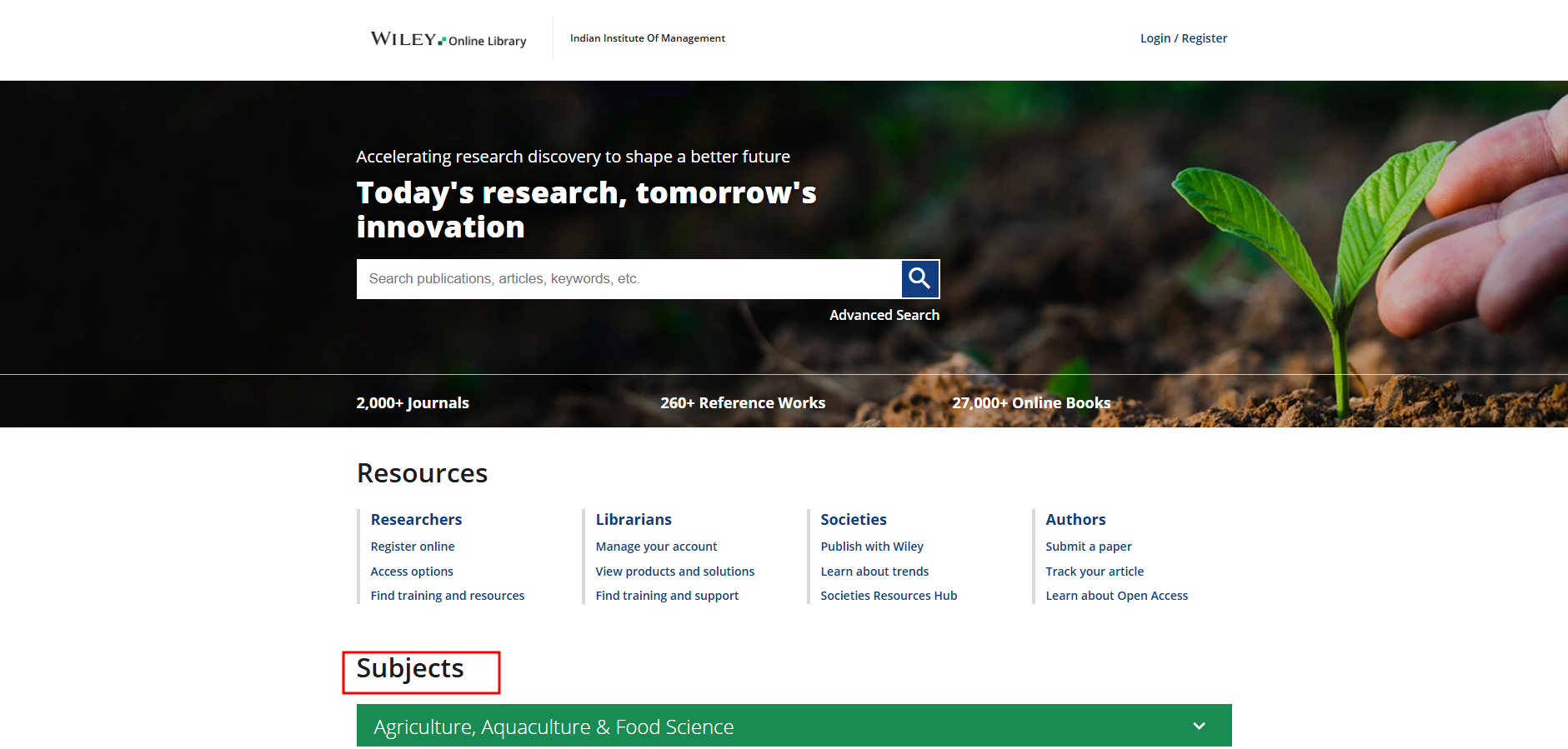Open the Librarians heading link

[x=634, y=519]
